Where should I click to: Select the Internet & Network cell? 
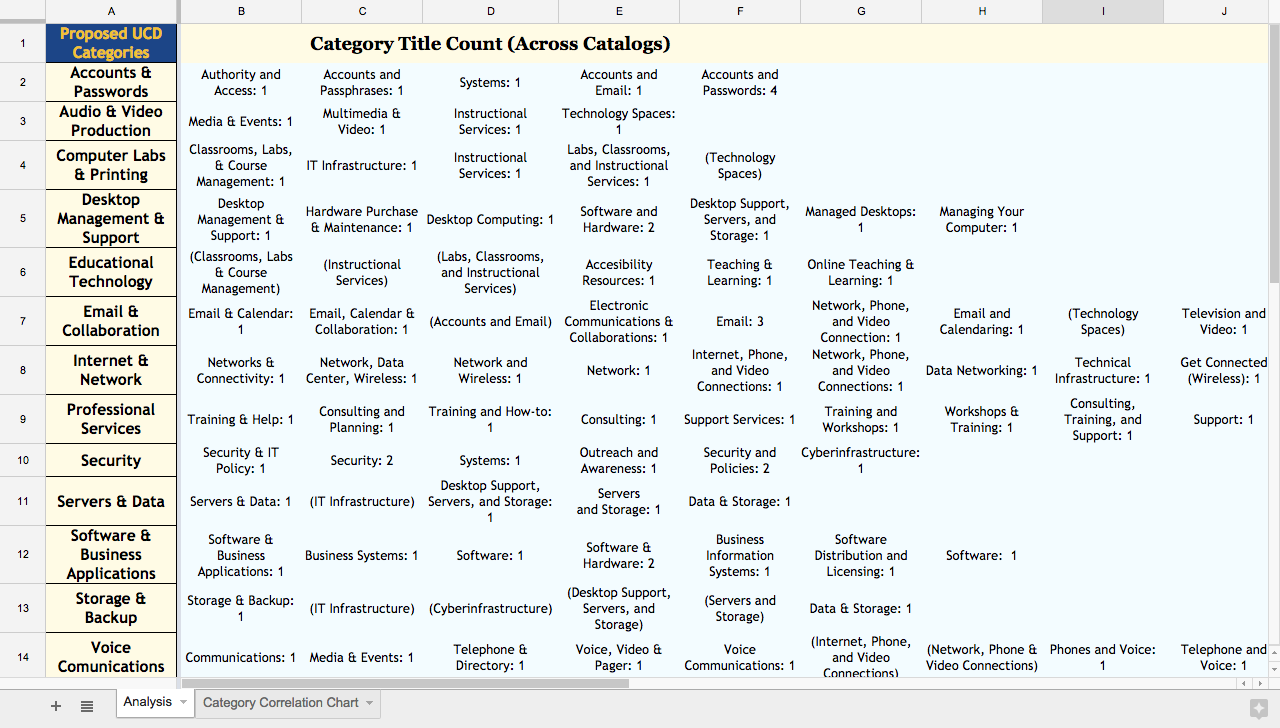(x=111, y=370)
